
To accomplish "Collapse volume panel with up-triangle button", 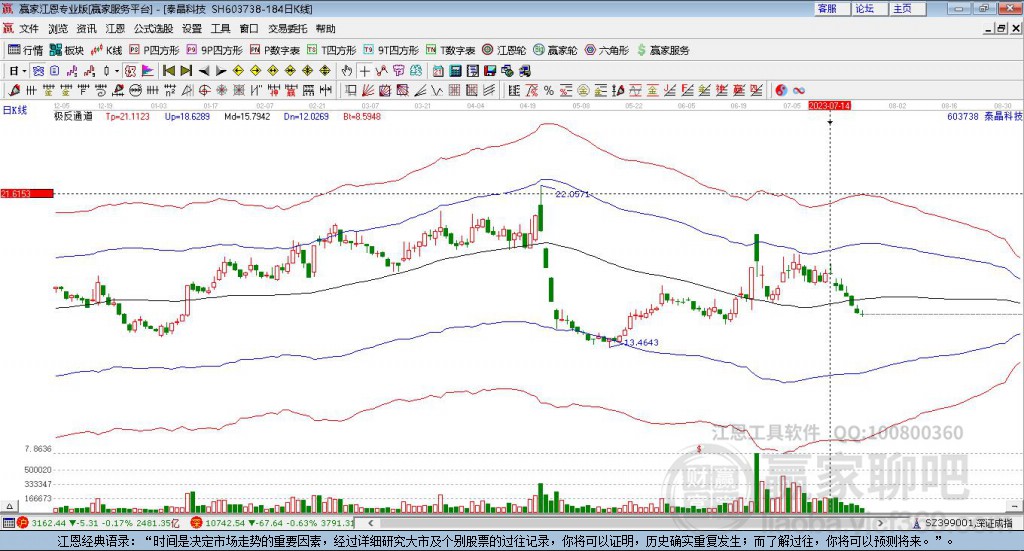I will [x=9, y=507].
